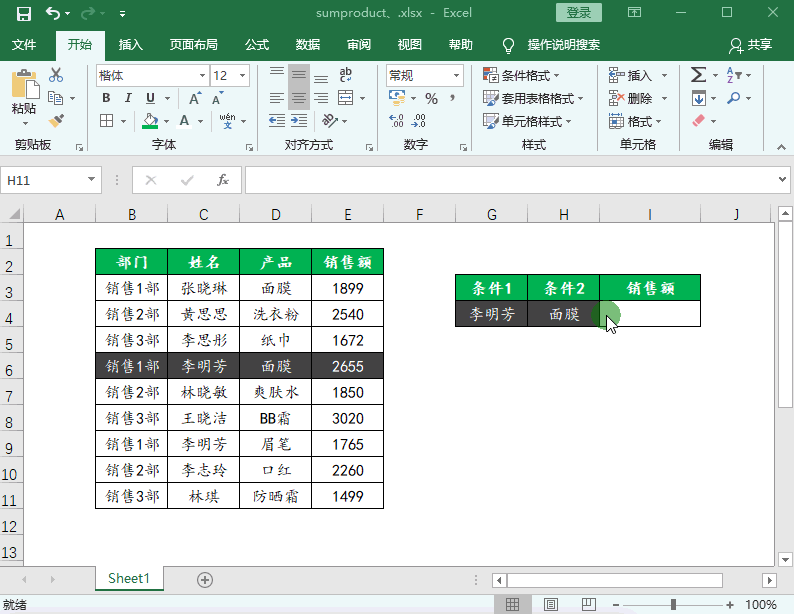
Task: Align text to middle vertically
Action: [x=299, y=75]
